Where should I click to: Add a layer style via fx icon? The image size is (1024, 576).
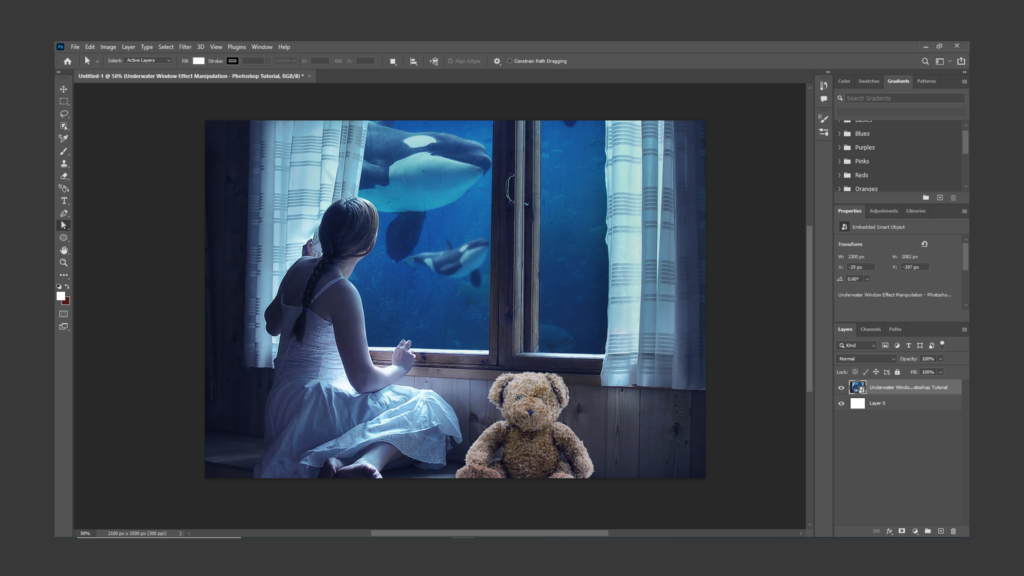(889, 531)
